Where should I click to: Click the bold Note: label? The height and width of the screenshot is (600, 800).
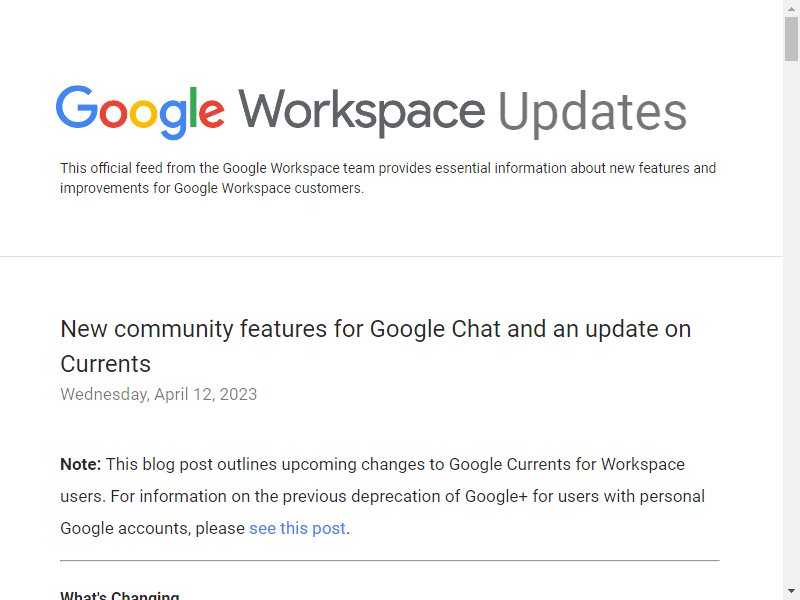coord(81,464)
